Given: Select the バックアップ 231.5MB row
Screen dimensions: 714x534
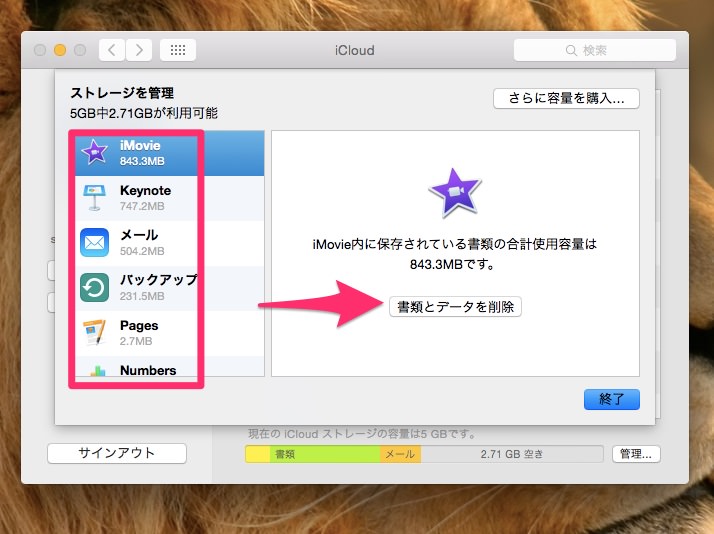Looking at the screenshot, I should pyautogui.click(x=169, y=288).
